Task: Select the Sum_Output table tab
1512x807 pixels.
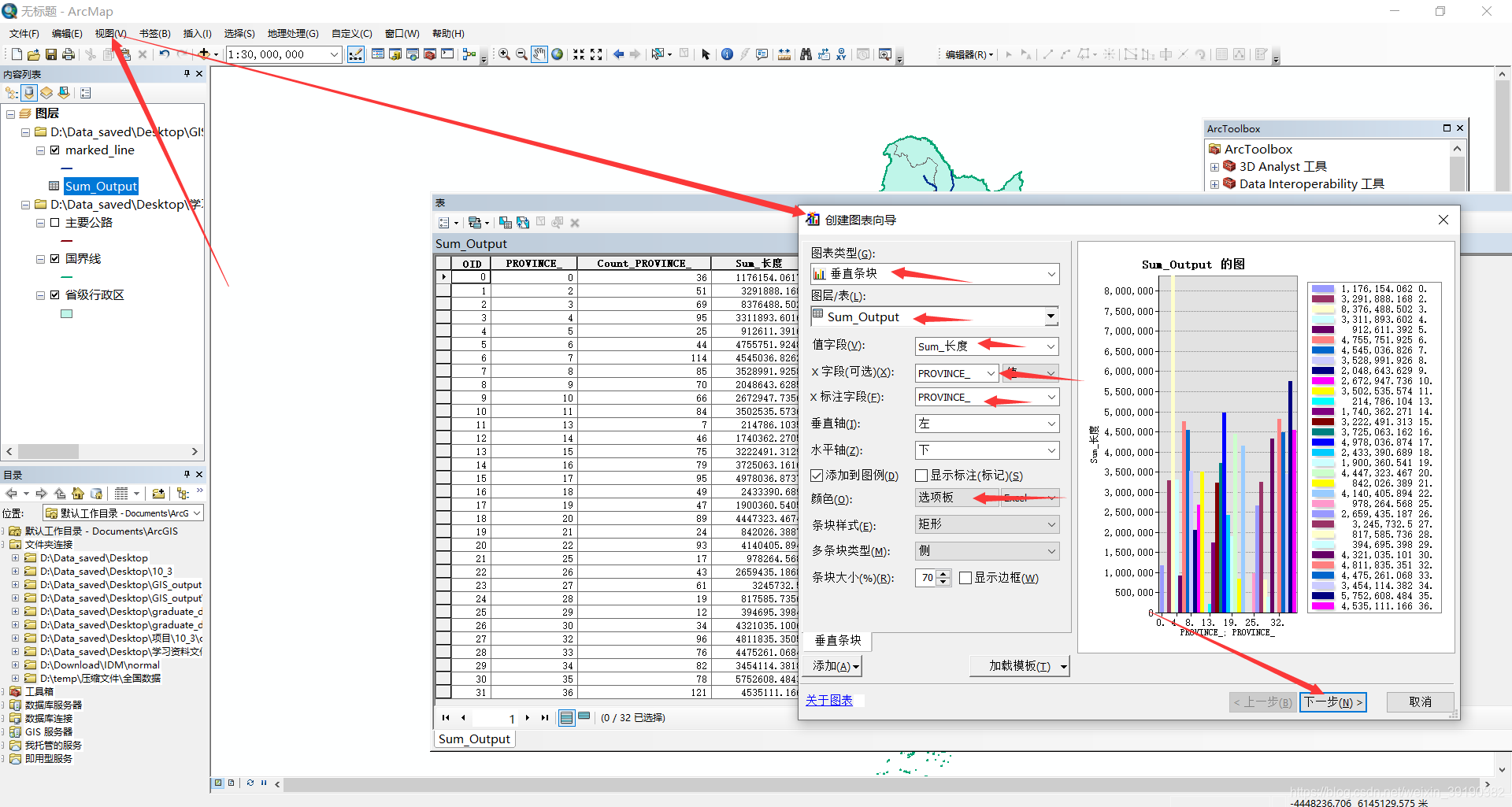Action: 474,739
